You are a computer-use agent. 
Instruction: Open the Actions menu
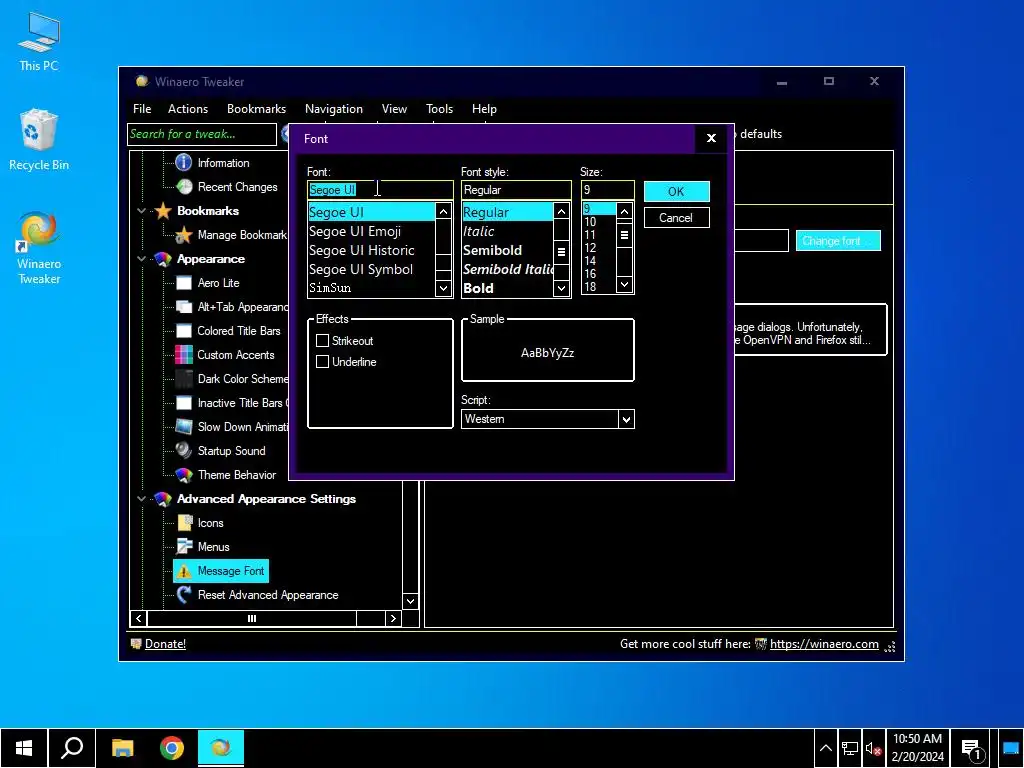(x=188, y=109)
